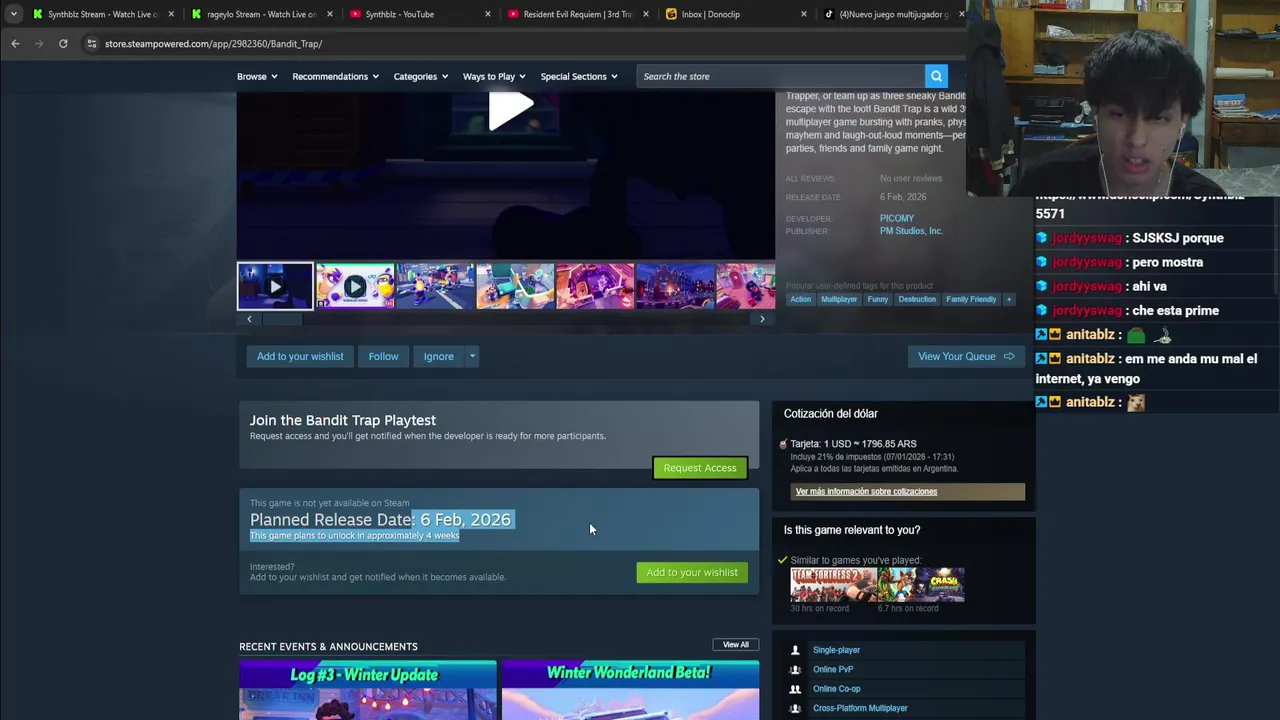Open the Recommendations menu
Image resolution: width=1280 pixels, height=720 pixels.
pyautogui.click(x=335, y=76)
